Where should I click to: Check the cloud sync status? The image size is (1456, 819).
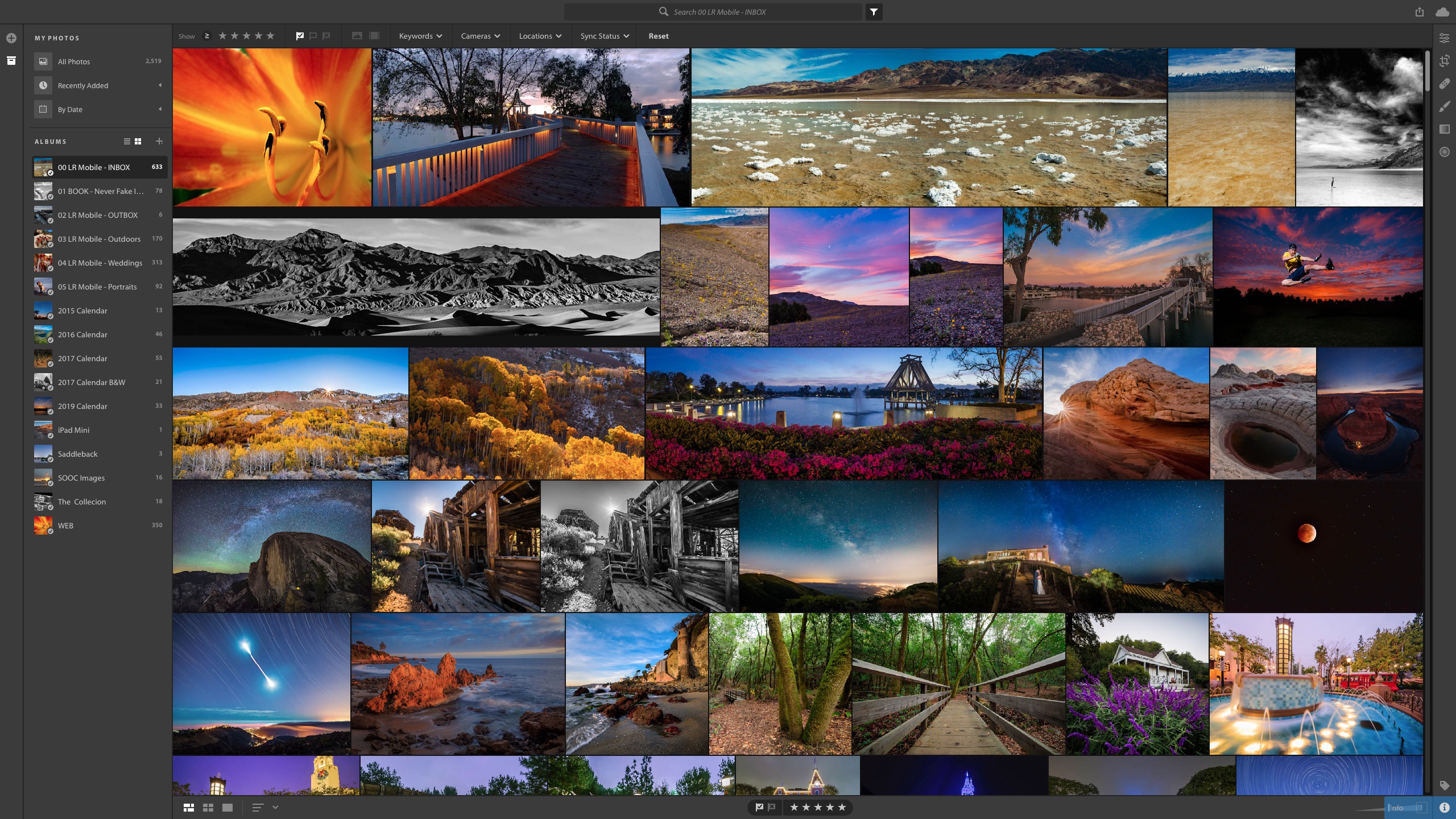(x=1441, y=12)
